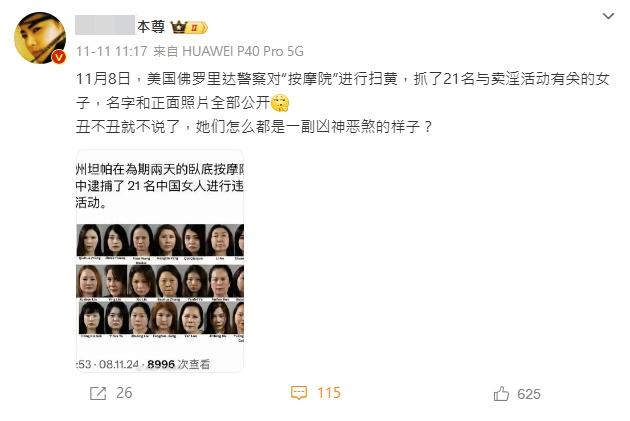The image size is (630, 421).
Task: Click the orange verified V badge
Action: (59, 57)
